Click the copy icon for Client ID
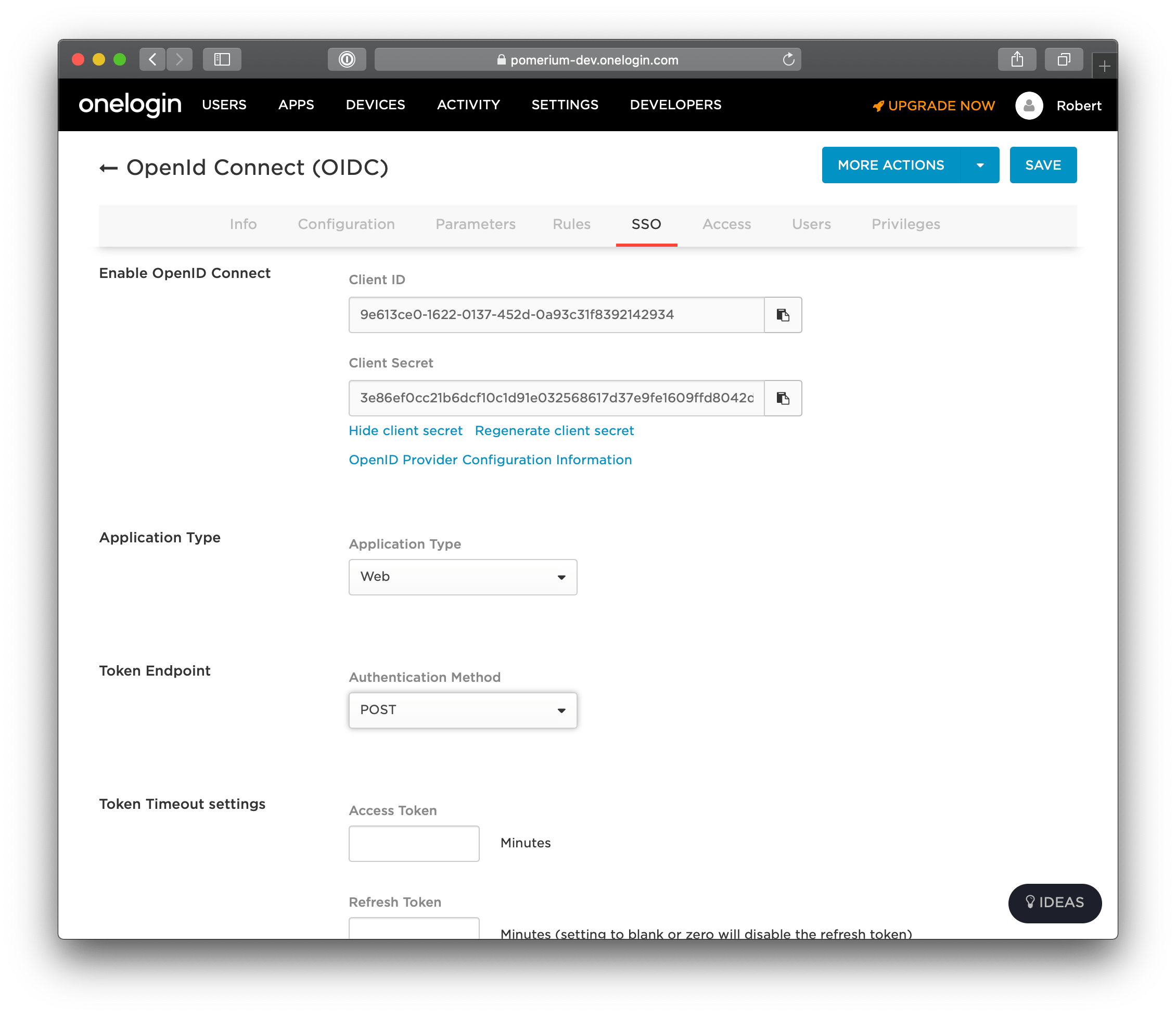The height and width of the screenshot is (1016, 1176). click(x=783, y=314)
